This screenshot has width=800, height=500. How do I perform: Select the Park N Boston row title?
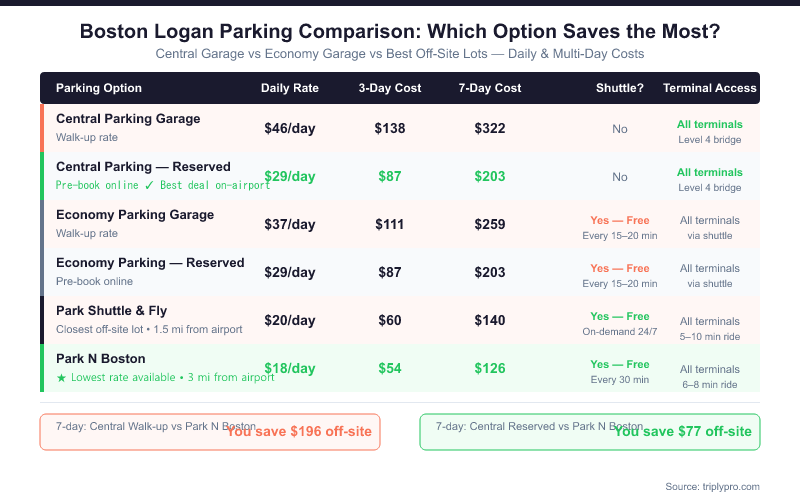(x=101, y=359)
